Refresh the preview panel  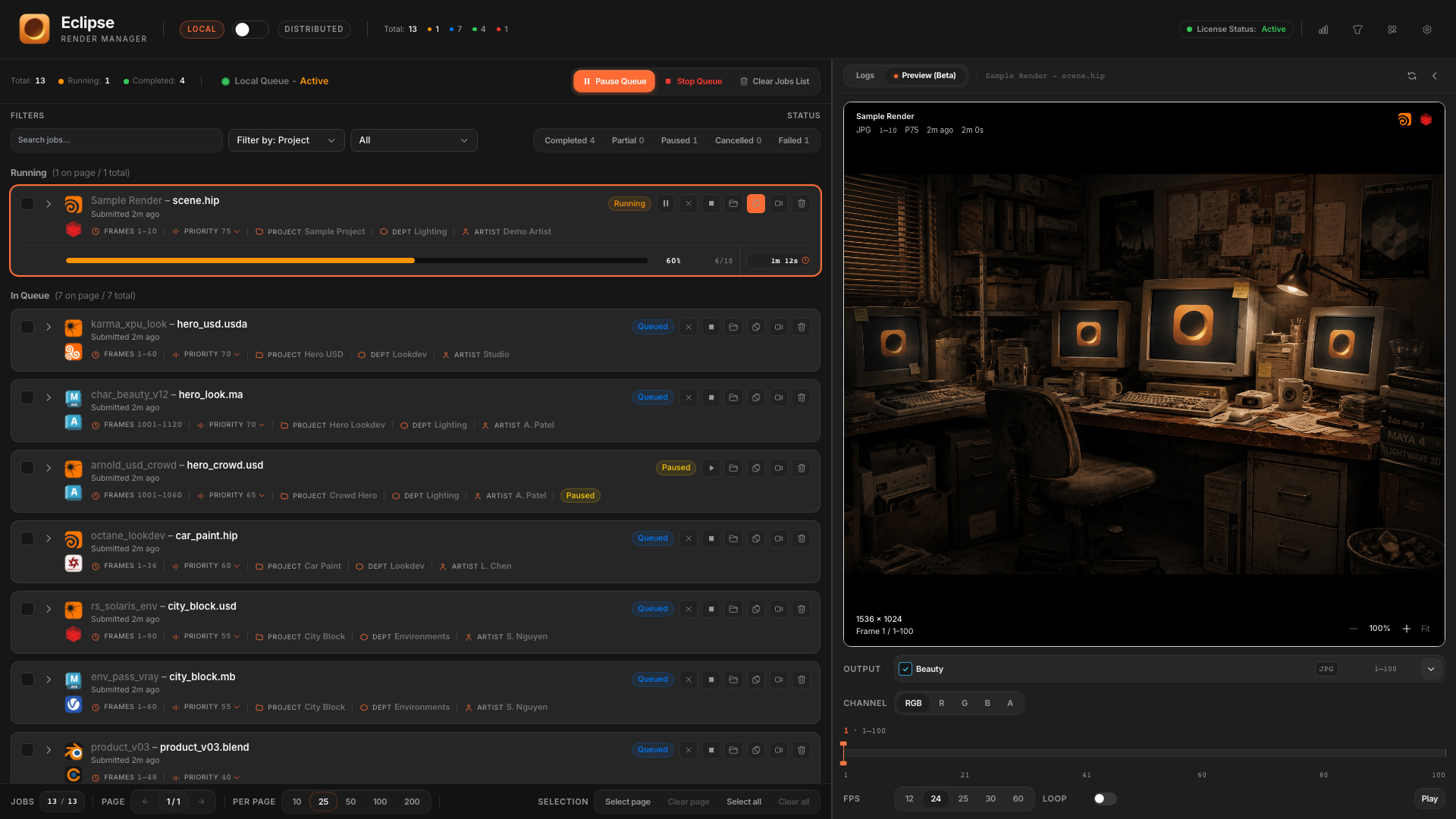point(1412,76)
